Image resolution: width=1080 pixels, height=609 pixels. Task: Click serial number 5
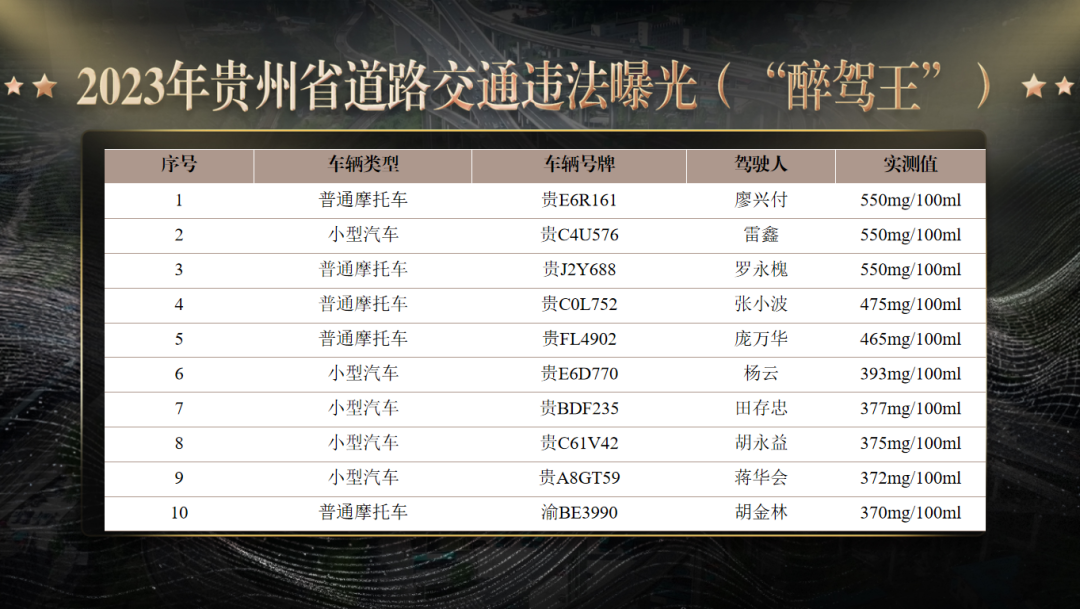pos(179,339)
